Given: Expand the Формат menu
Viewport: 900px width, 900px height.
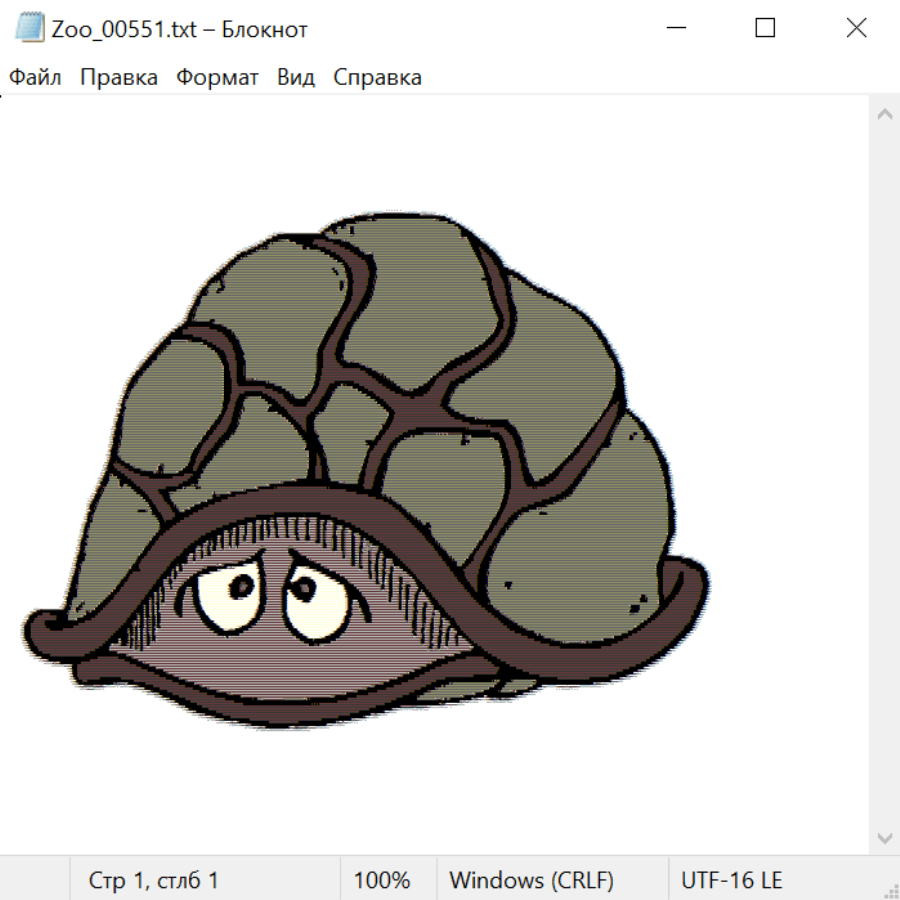Looking at the screenshot, I should 217,78.
